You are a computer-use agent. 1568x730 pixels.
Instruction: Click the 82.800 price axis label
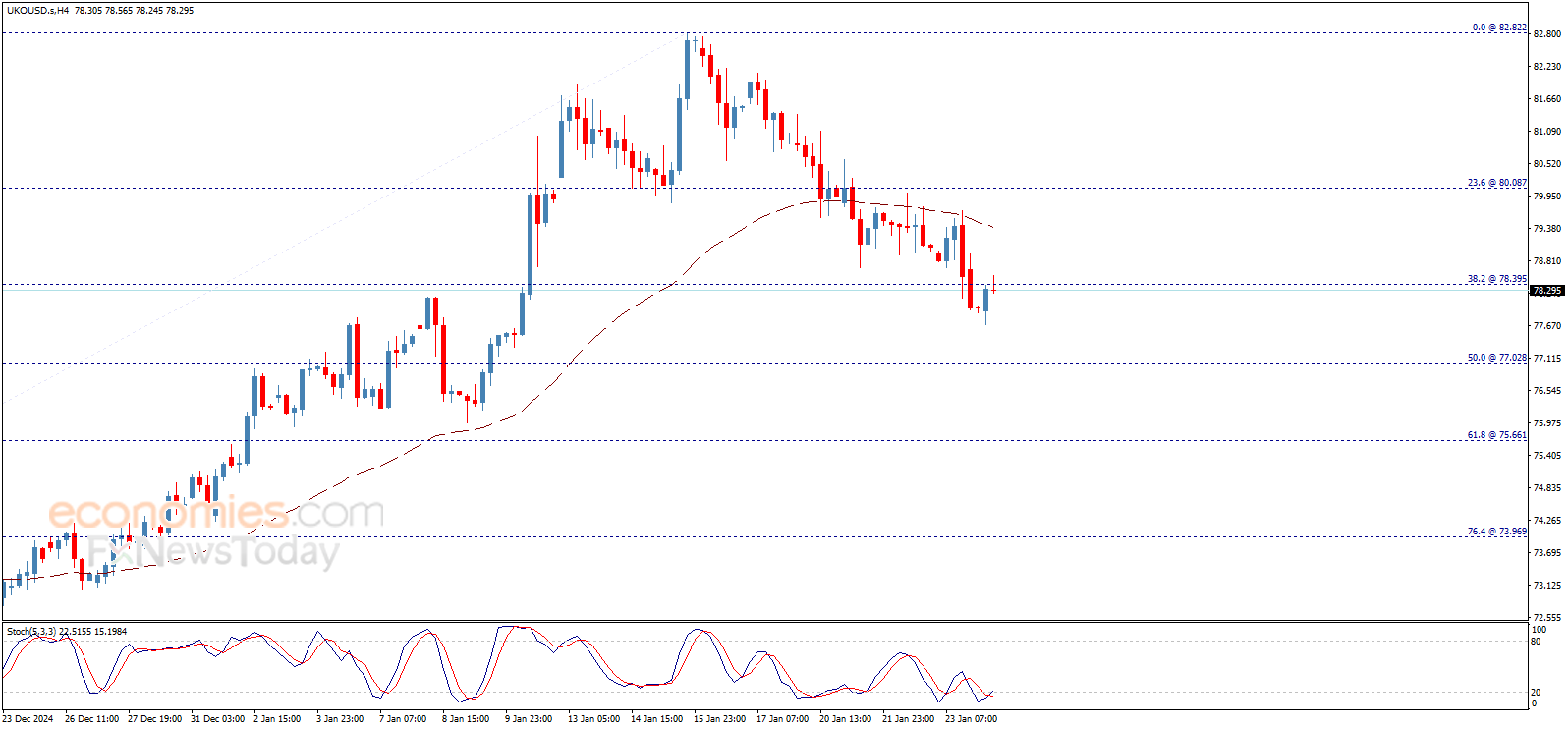(x=1547, y=34)
